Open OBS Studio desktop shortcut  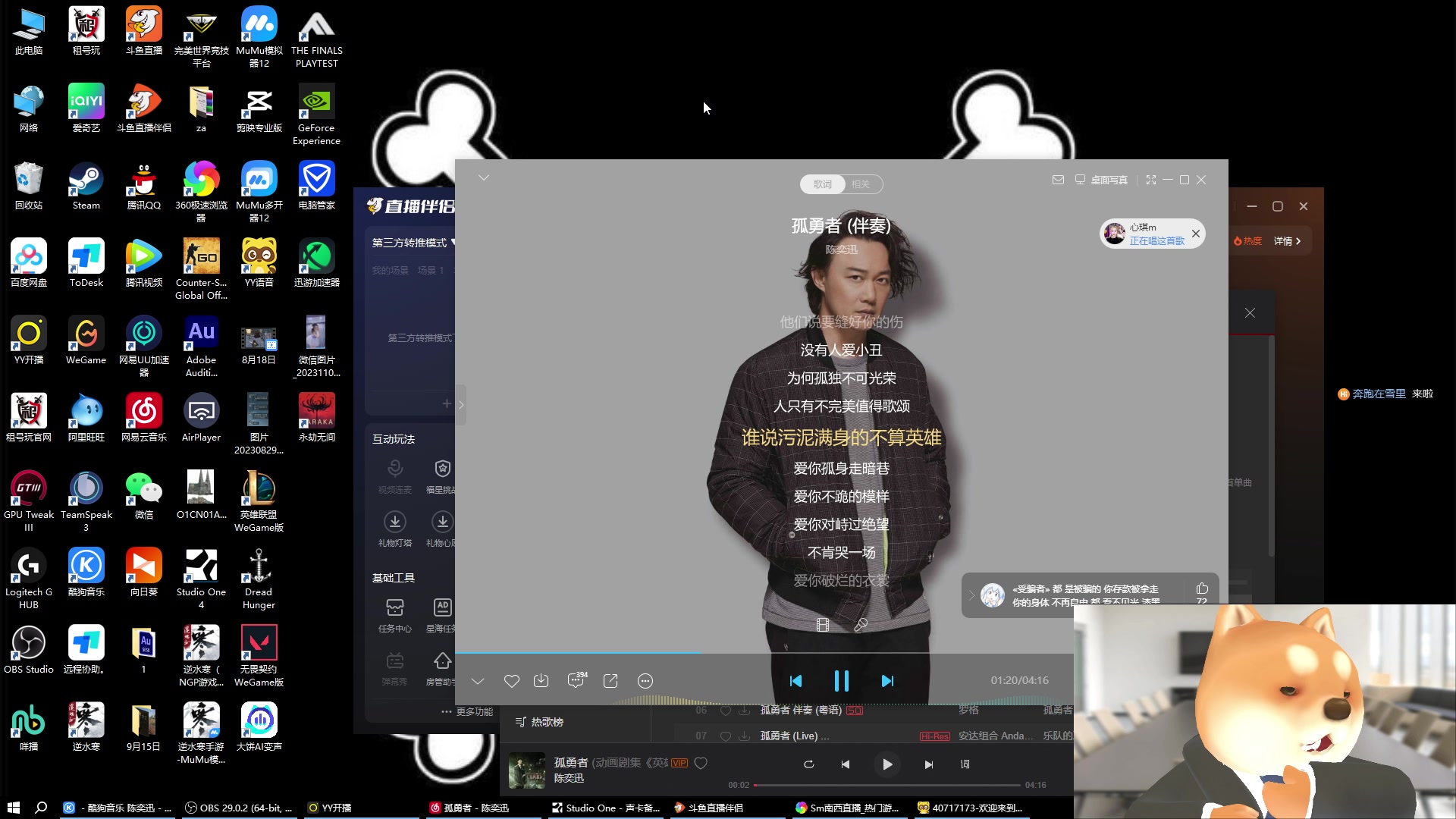click(x=29, y=651)
